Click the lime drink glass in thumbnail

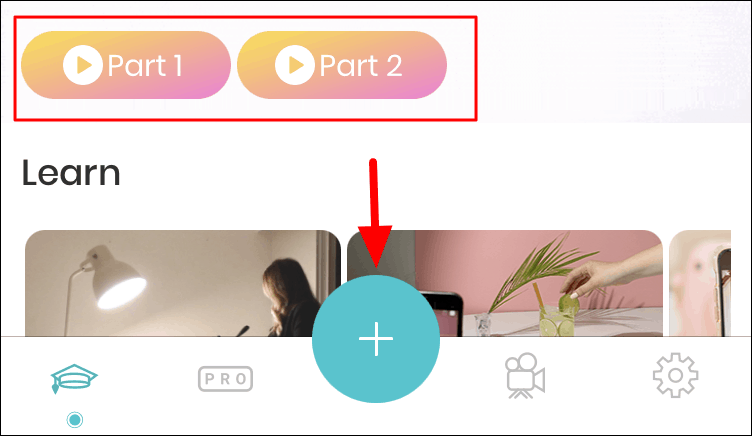click(556, 320)
